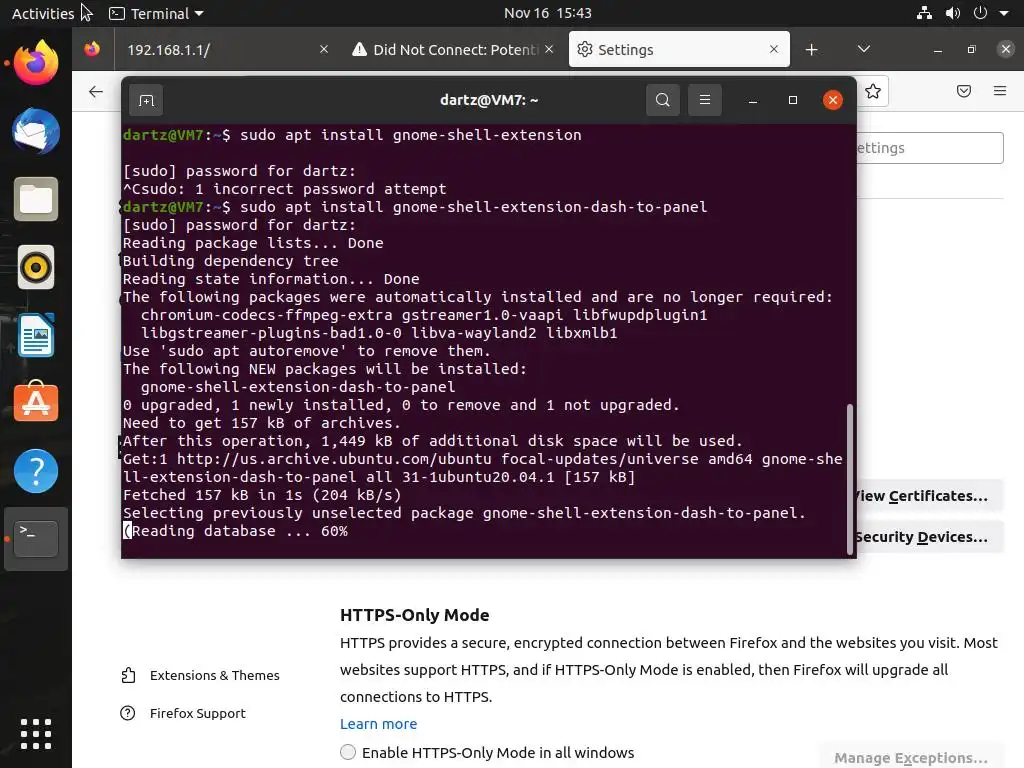Open terminal hamburger menu
1024x768 pixels.
[705, 100]
